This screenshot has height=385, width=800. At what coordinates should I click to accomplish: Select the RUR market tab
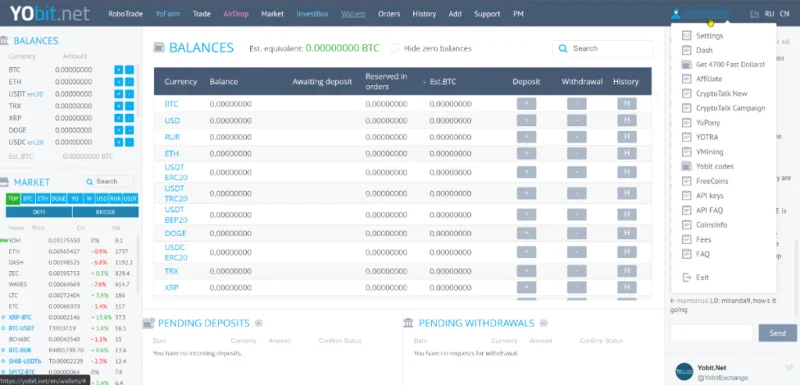point(115,199)
